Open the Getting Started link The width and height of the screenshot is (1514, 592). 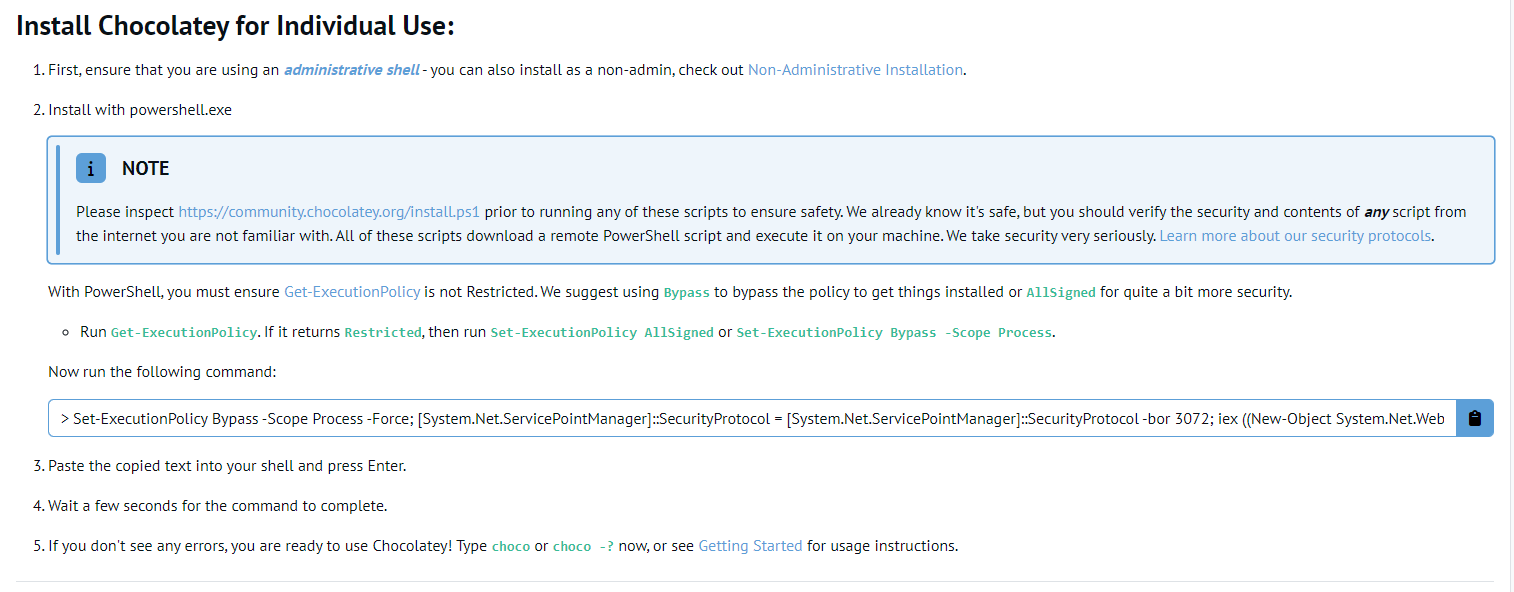coord(750,546)
